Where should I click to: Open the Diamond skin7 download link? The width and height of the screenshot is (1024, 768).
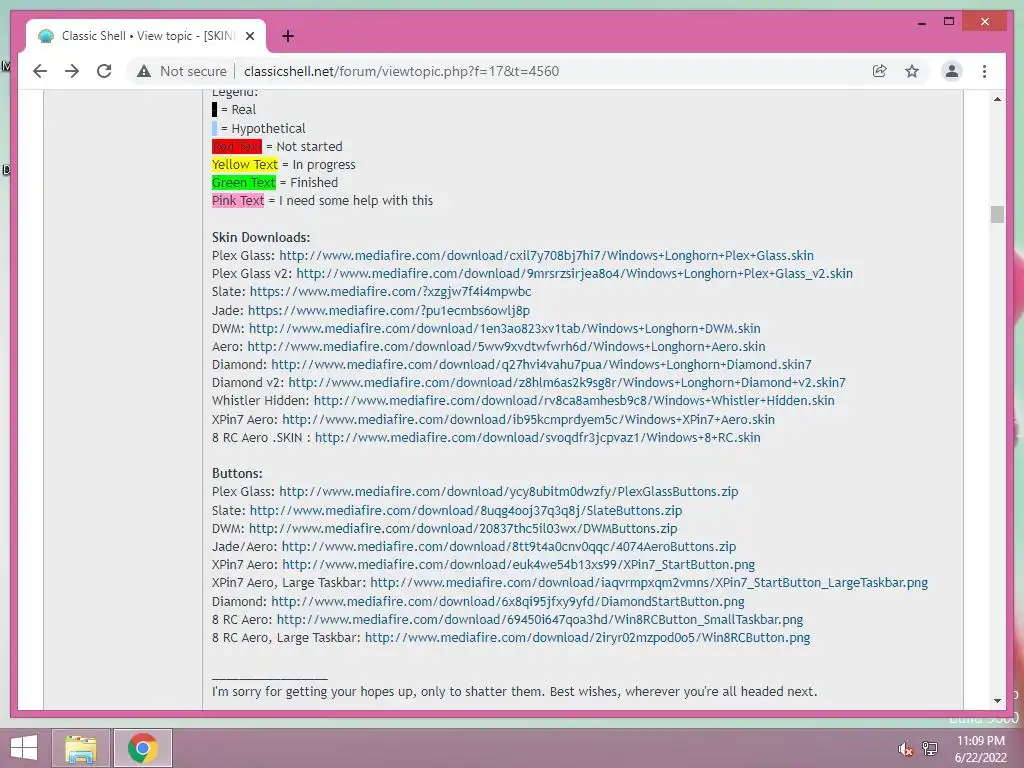541,364
